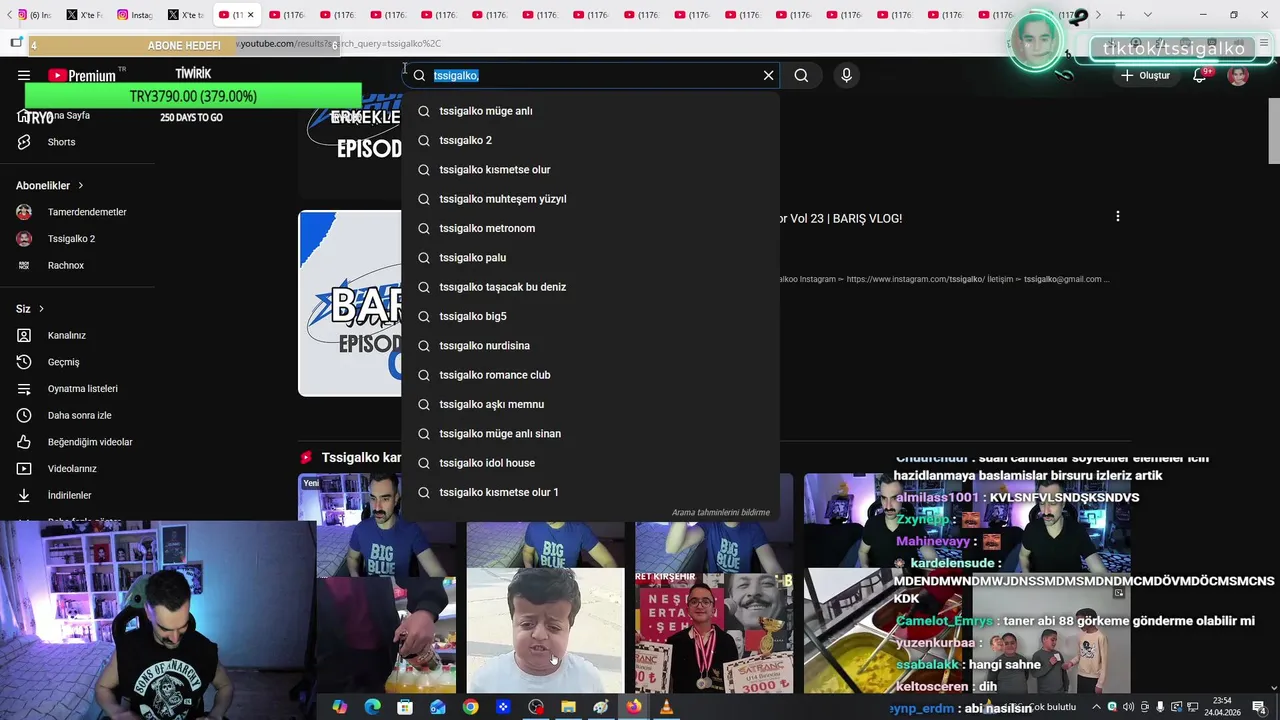The image size is (1280, 720).
Task: Select suggestion 'tssigalko idol house'
Action: coord(590,463)
